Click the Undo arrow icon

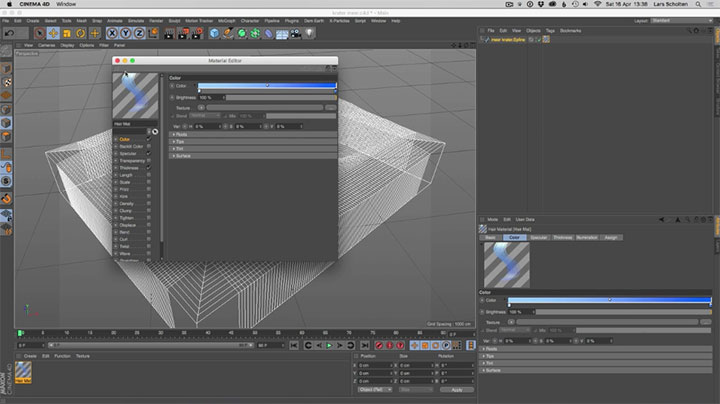[x=9, y=33]
